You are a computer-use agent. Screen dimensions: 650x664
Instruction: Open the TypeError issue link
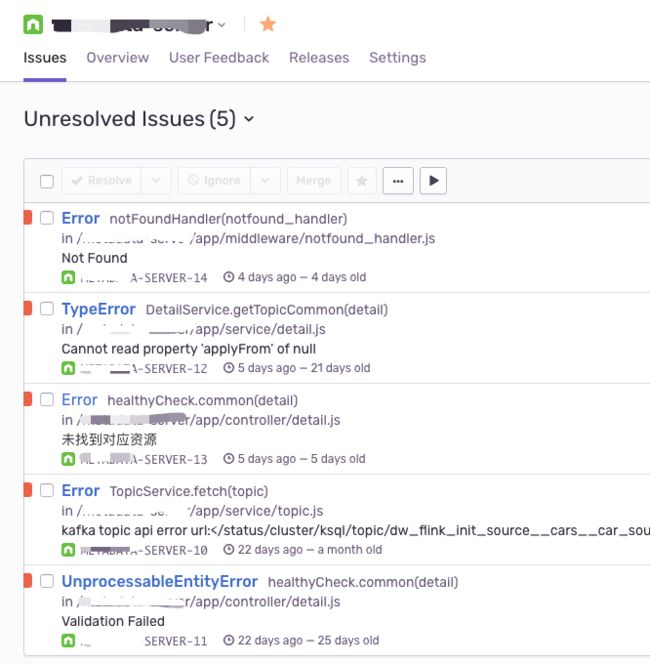98,309
